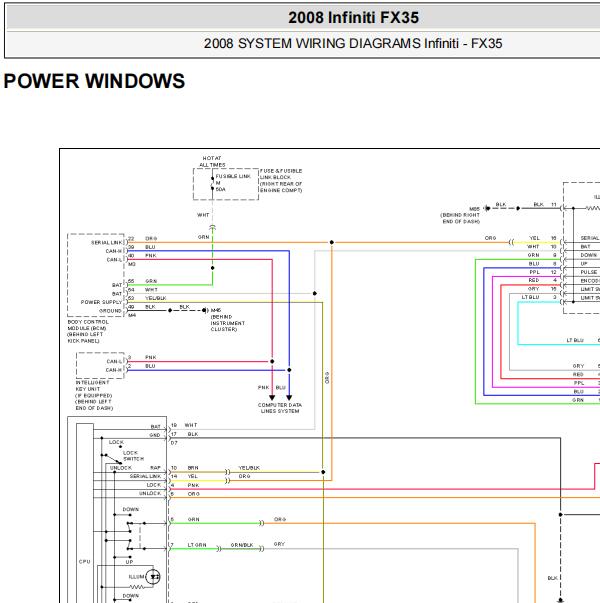Click the "HOT AT ALL TIMES" label
The width and height of the screenshot is (600, 603).
click(x=212, y=162)
